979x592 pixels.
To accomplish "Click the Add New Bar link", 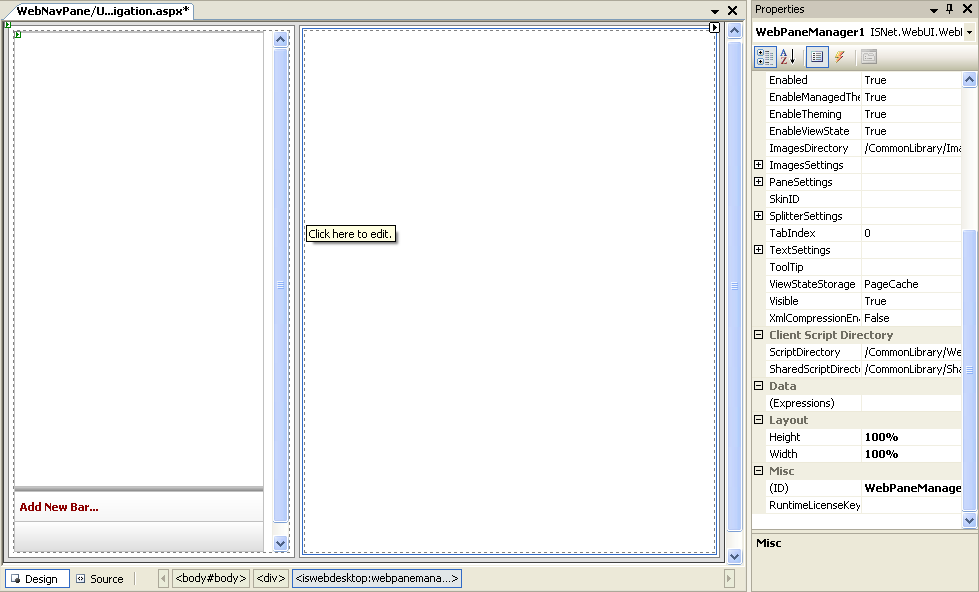I will point(59,507).
